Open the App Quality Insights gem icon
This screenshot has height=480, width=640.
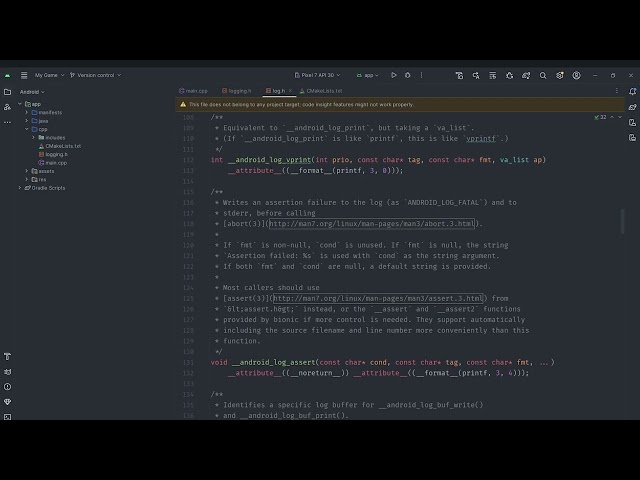click(7, 402)
